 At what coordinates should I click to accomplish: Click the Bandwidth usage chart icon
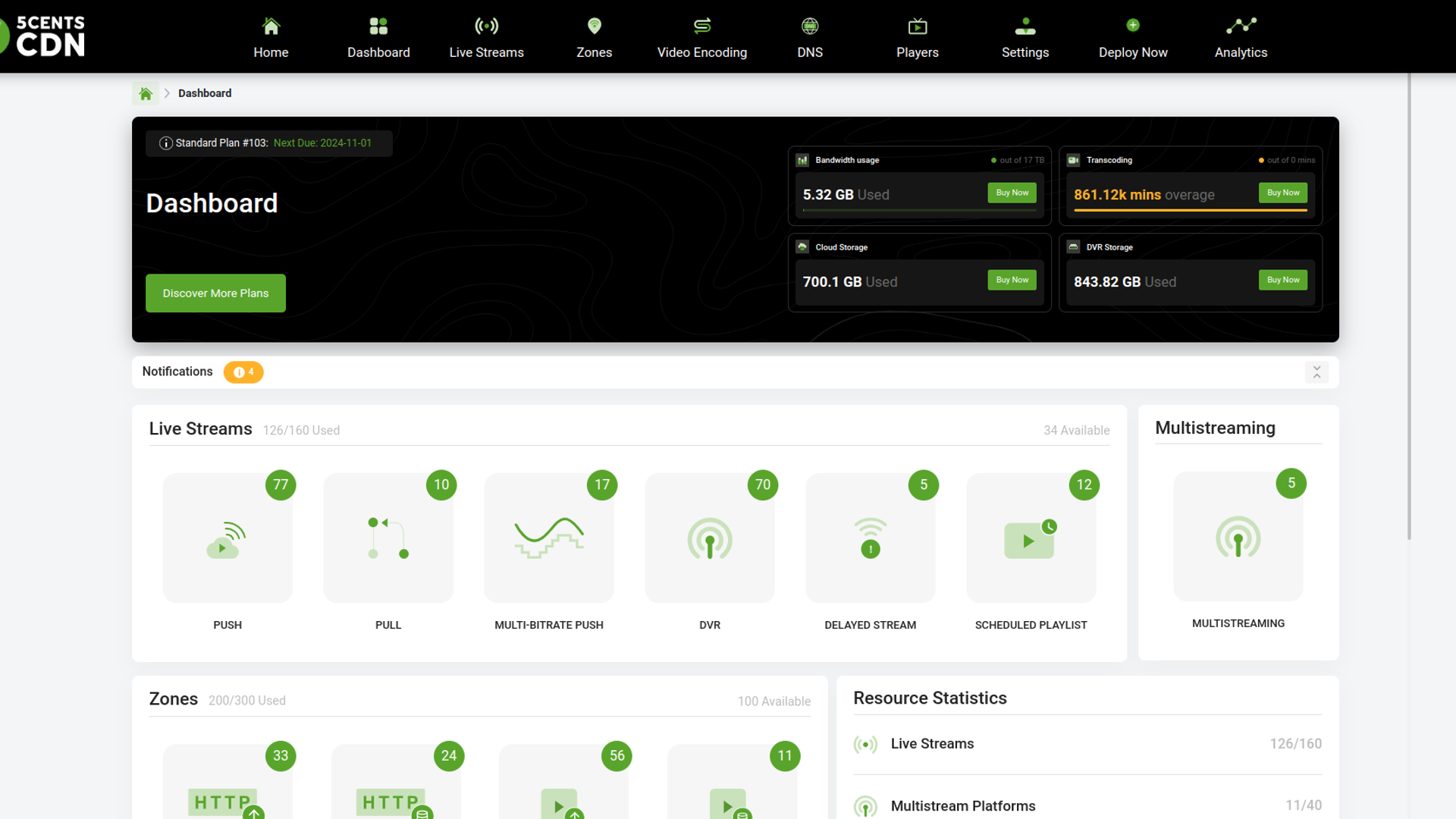[802, 160]
